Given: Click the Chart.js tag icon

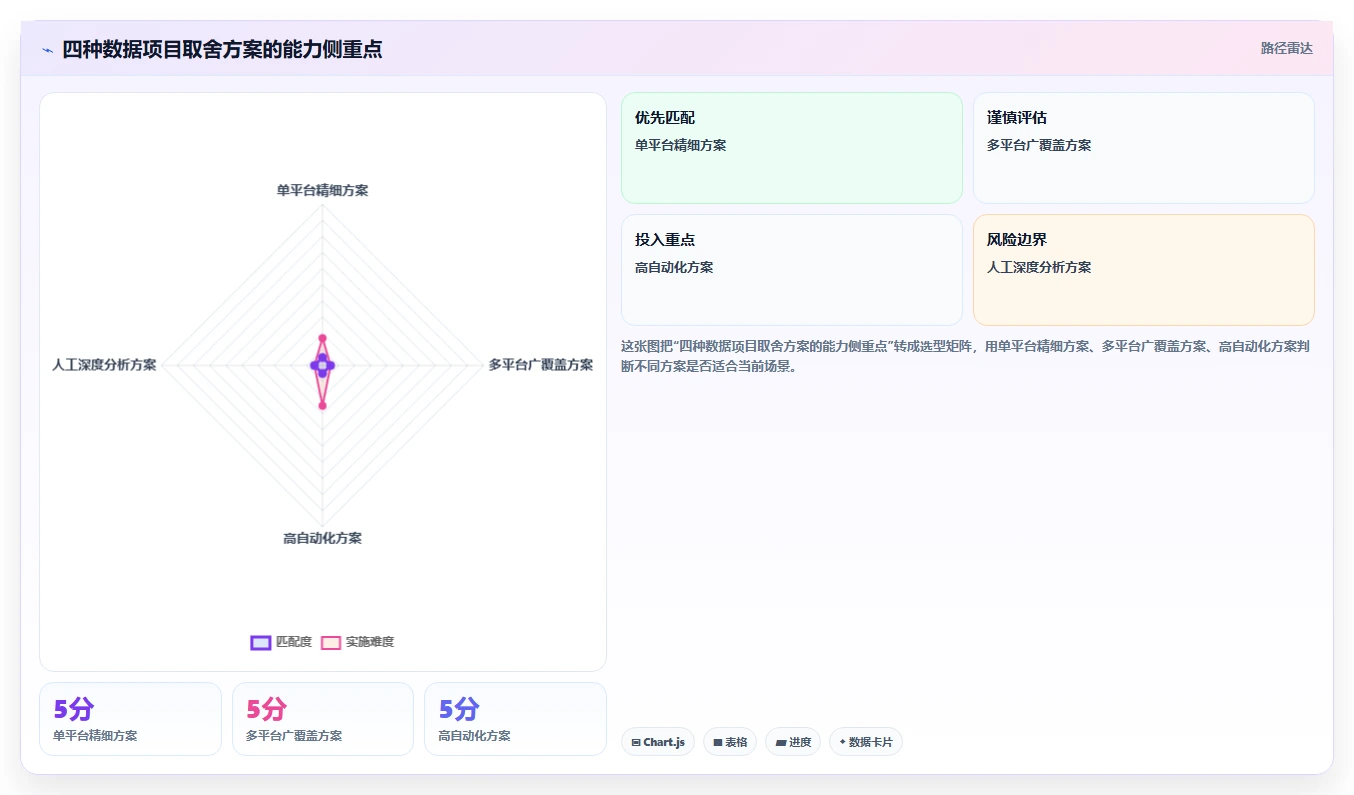Looking at the screenshot, I should 636,742.
